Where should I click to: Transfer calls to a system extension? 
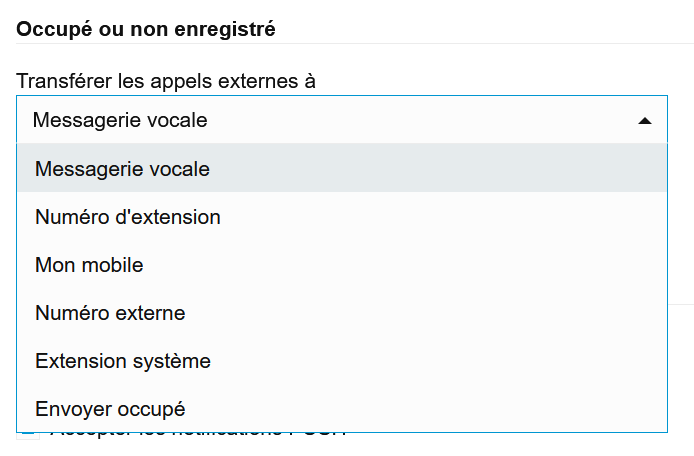[122, 361]
